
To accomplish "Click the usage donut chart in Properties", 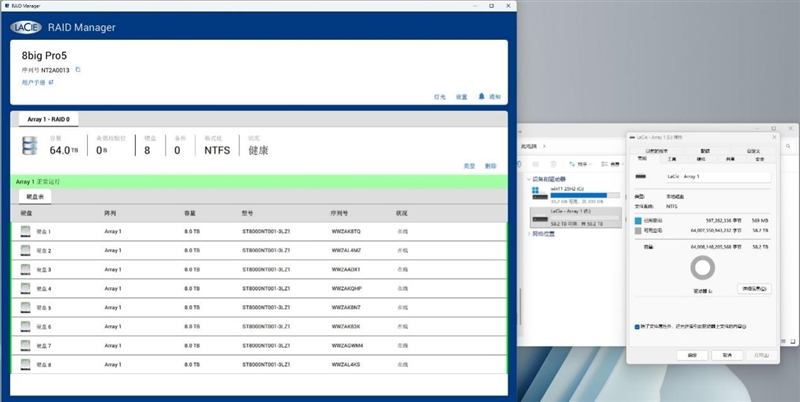I will 703,267.
